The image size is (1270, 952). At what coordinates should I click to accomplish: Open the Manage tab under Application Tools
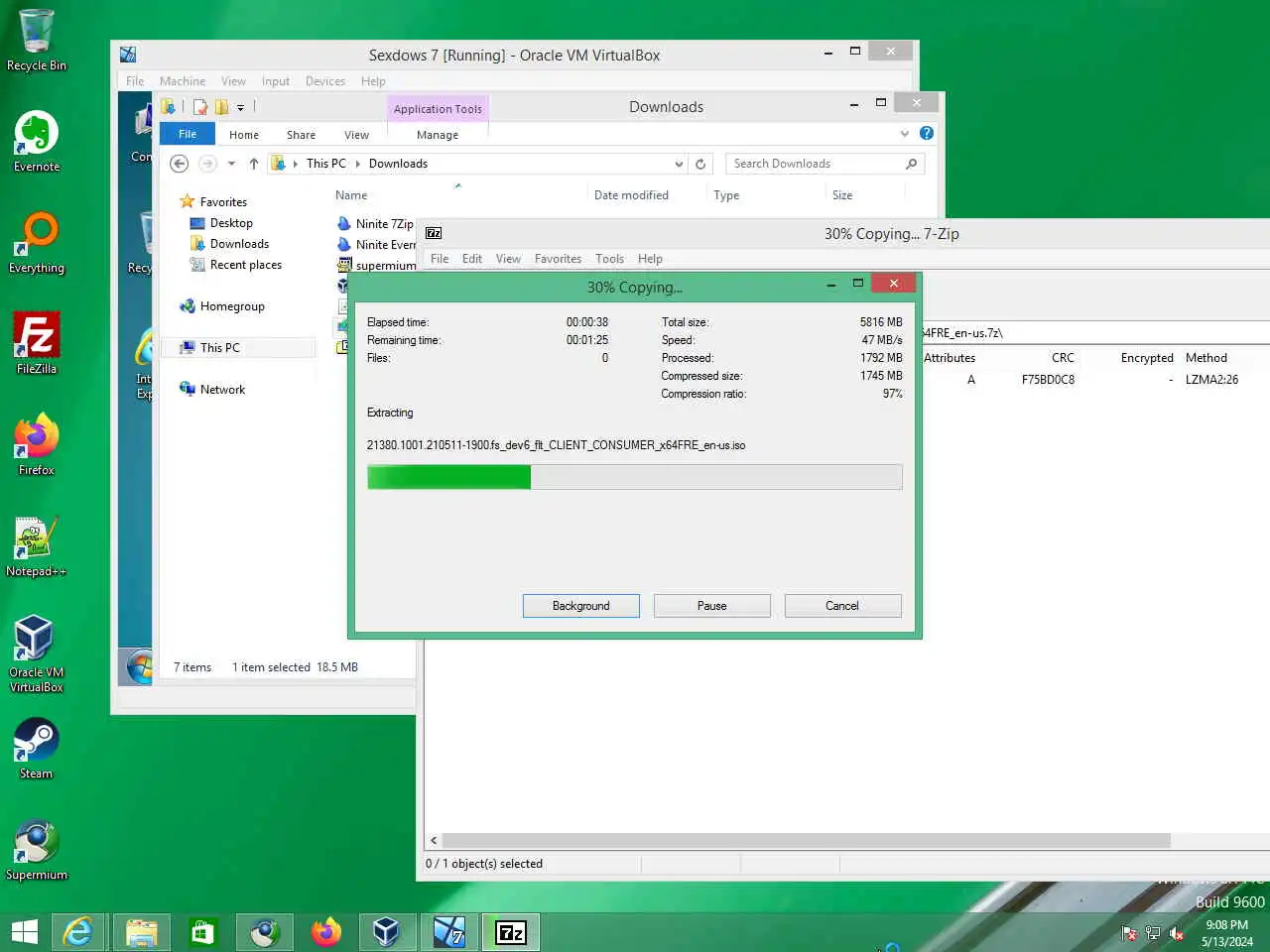click(x=438, y=135)
